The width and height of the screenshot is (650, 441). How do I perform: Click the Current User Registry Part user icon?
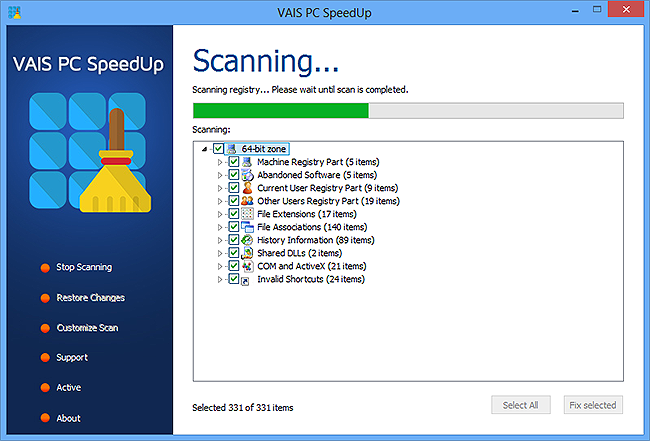coord(247,188)
